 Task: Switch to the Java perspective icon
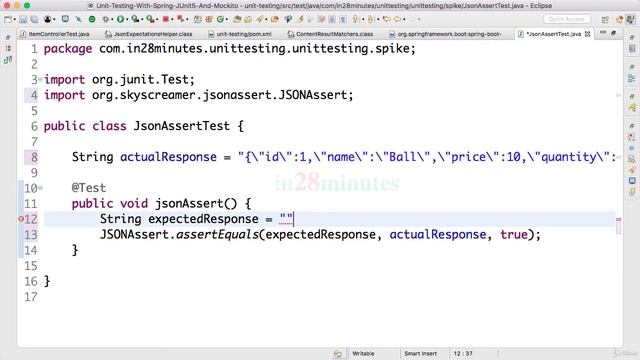[x=631, y=20]
